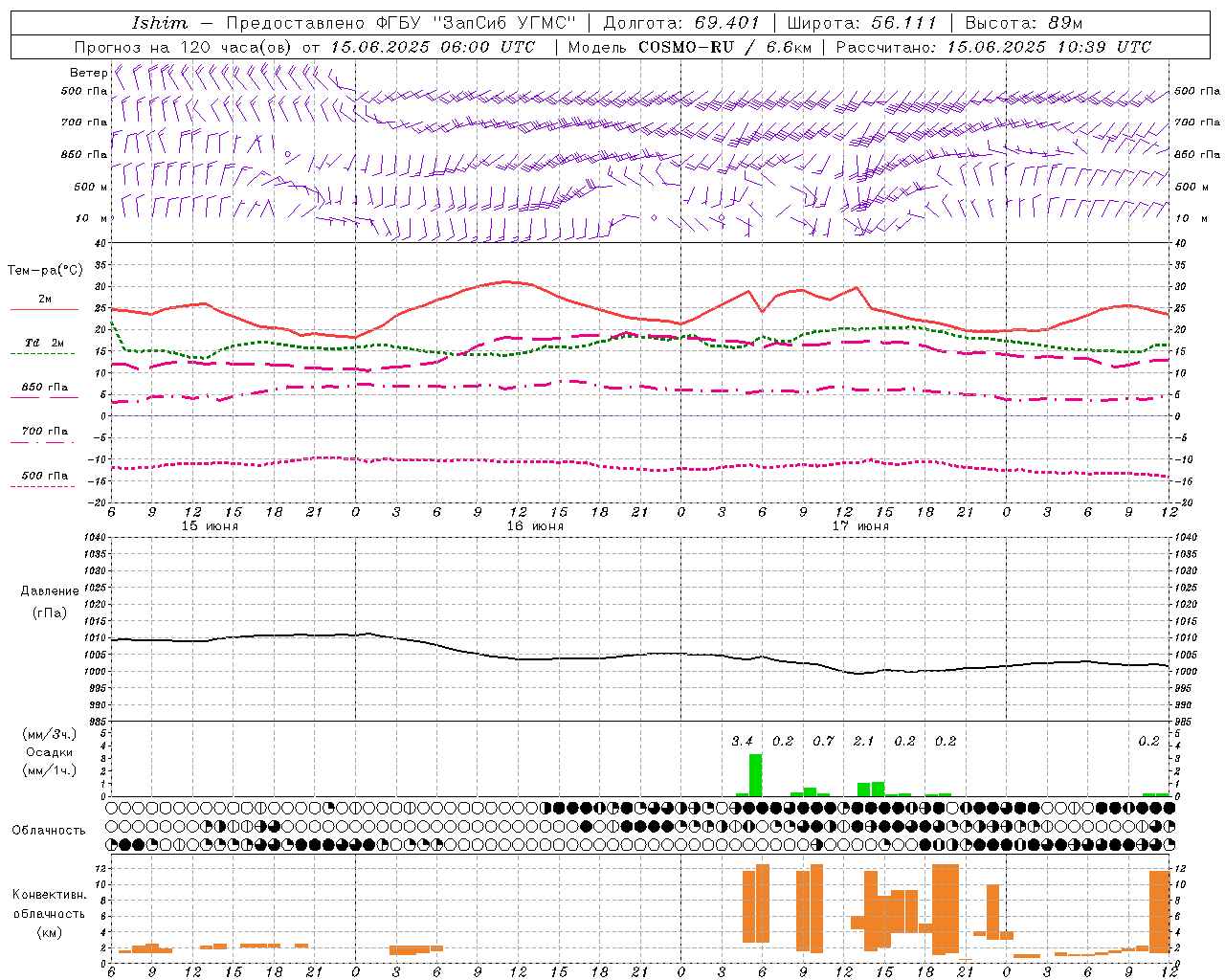Click the "(гПа)" pressure unit label

(50, 613)
